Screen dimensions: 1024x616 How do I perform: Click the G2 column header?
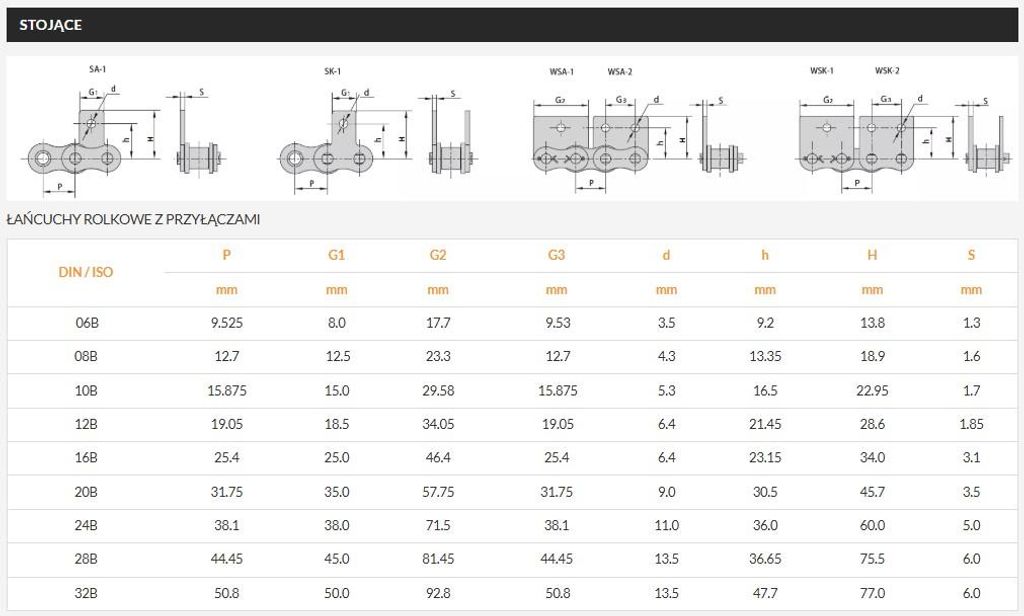[438, 255]
